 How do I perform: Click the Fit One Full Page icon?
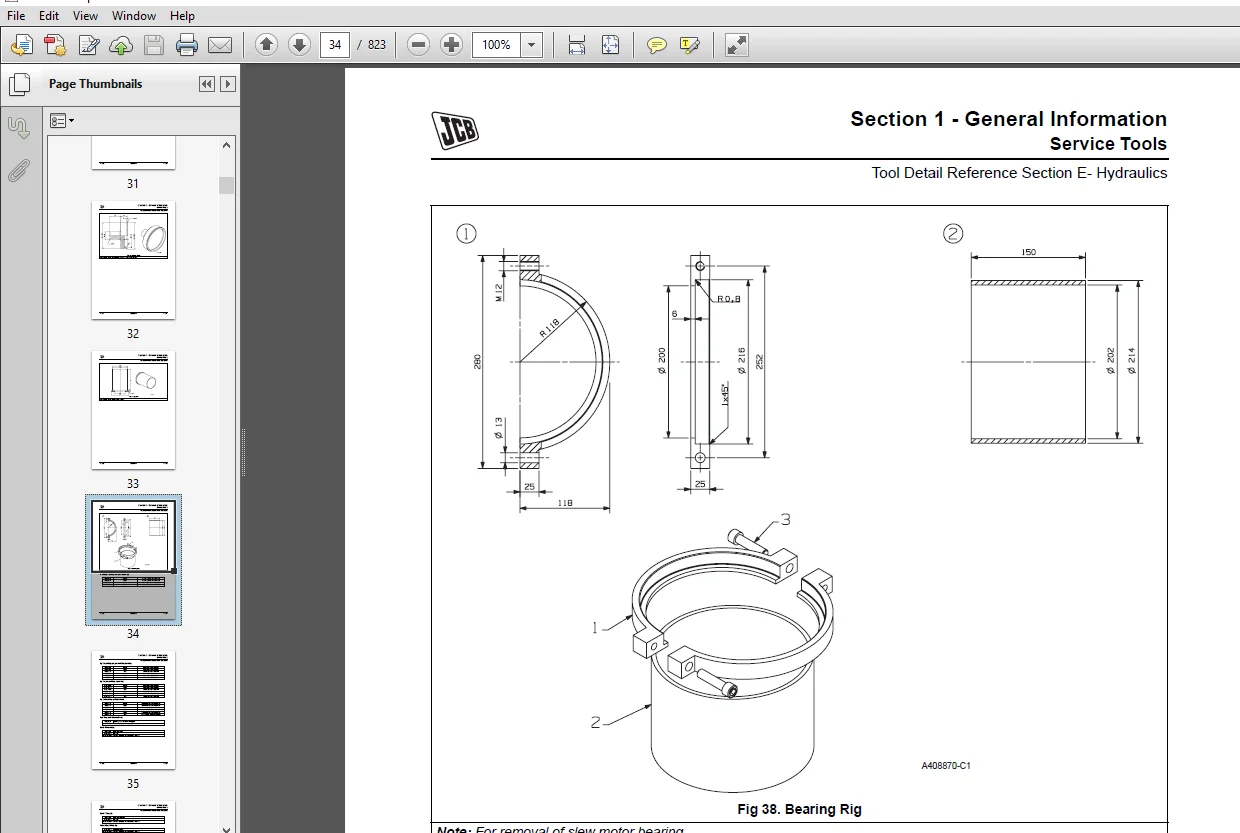coord(611,45)
